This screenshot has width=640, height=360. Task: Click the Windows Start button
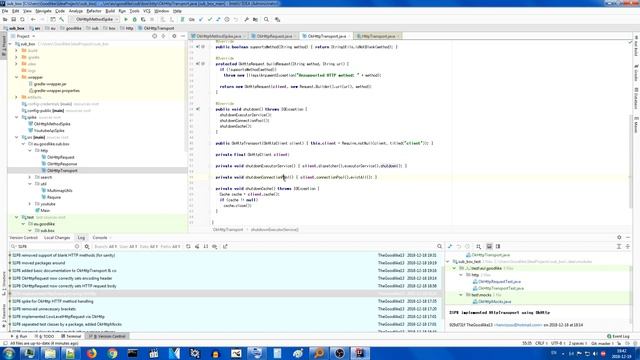(x=9, y=353)
